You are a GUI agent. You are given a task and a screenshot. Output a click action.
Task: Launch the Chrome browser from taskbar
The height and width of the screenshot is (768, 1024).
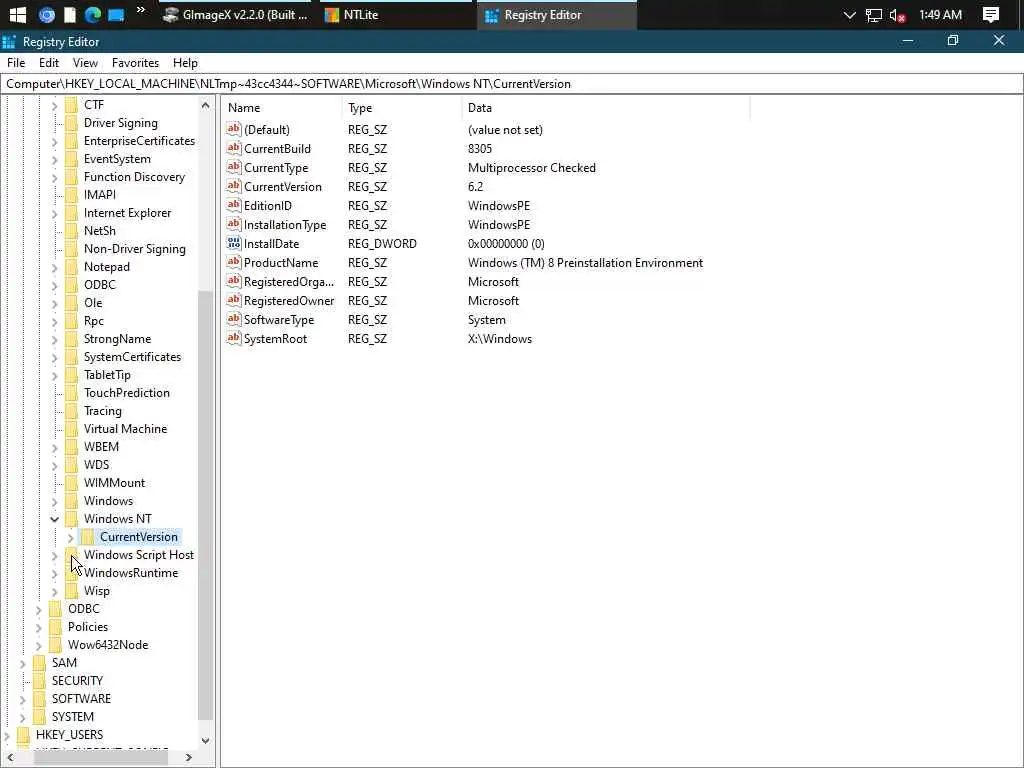coord(46,14)
